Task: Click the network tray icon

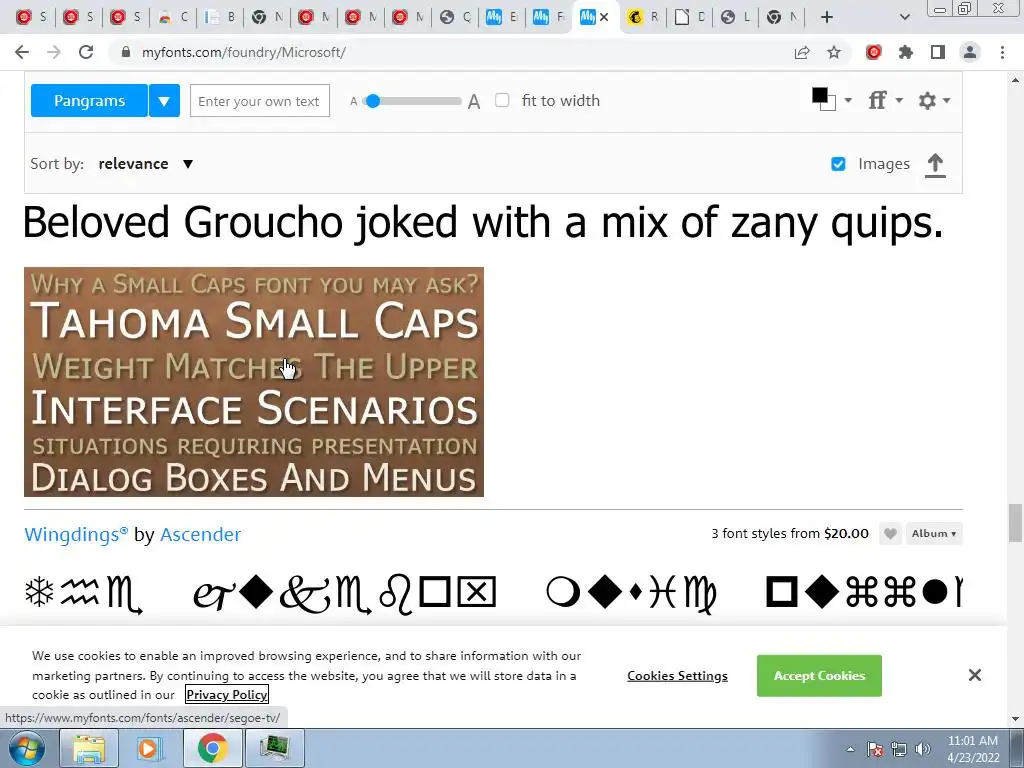Action: (x=899, y=749)
